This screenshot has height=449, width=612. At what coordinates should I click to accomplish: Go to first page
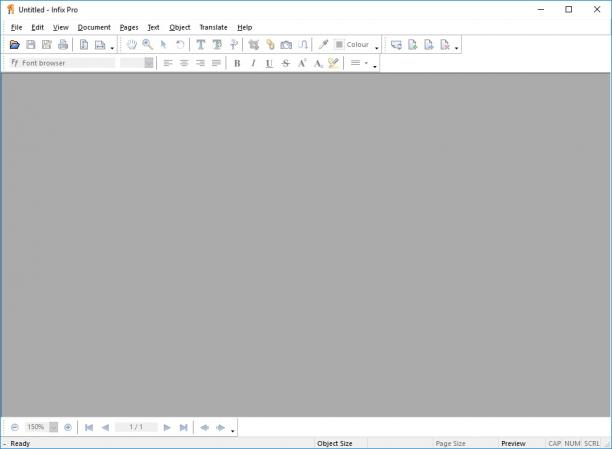(89, 428)
